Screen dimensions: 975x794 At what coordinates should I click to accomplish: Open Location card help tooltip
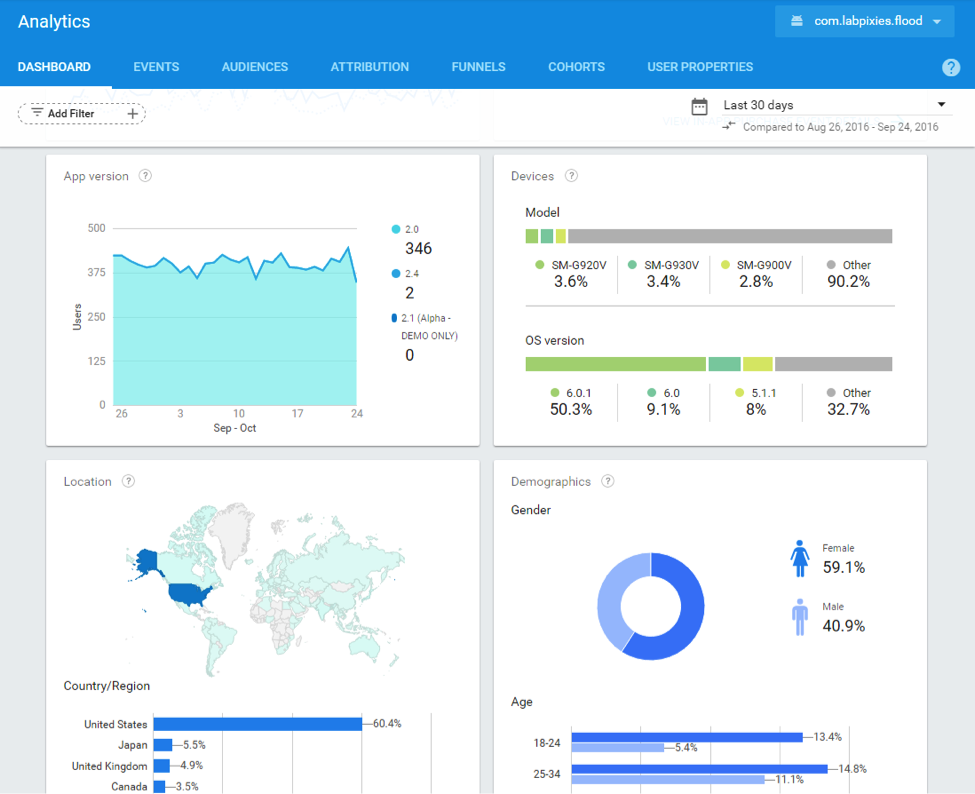point(128,481)
